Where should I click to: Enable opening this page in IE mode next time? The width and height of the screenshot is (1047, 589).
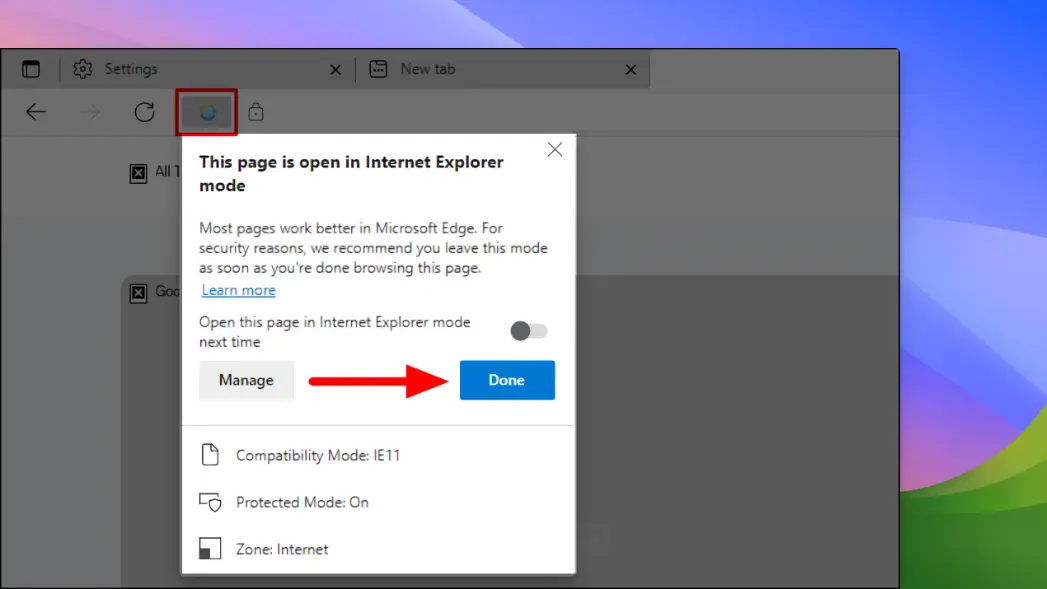tap(528, 330)
